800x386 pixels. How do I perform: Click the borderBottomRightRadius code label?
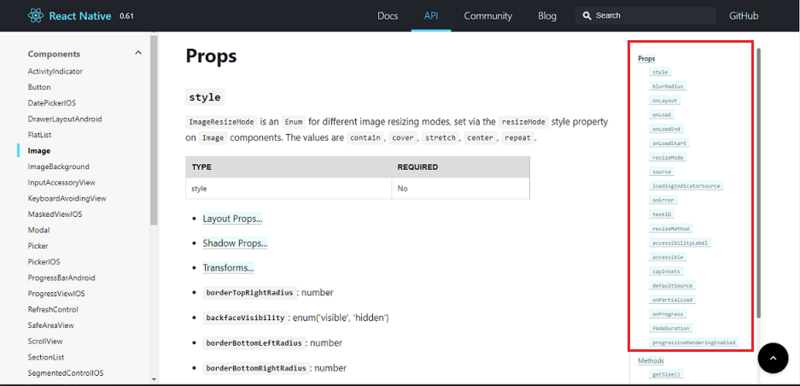coord(256,368)
